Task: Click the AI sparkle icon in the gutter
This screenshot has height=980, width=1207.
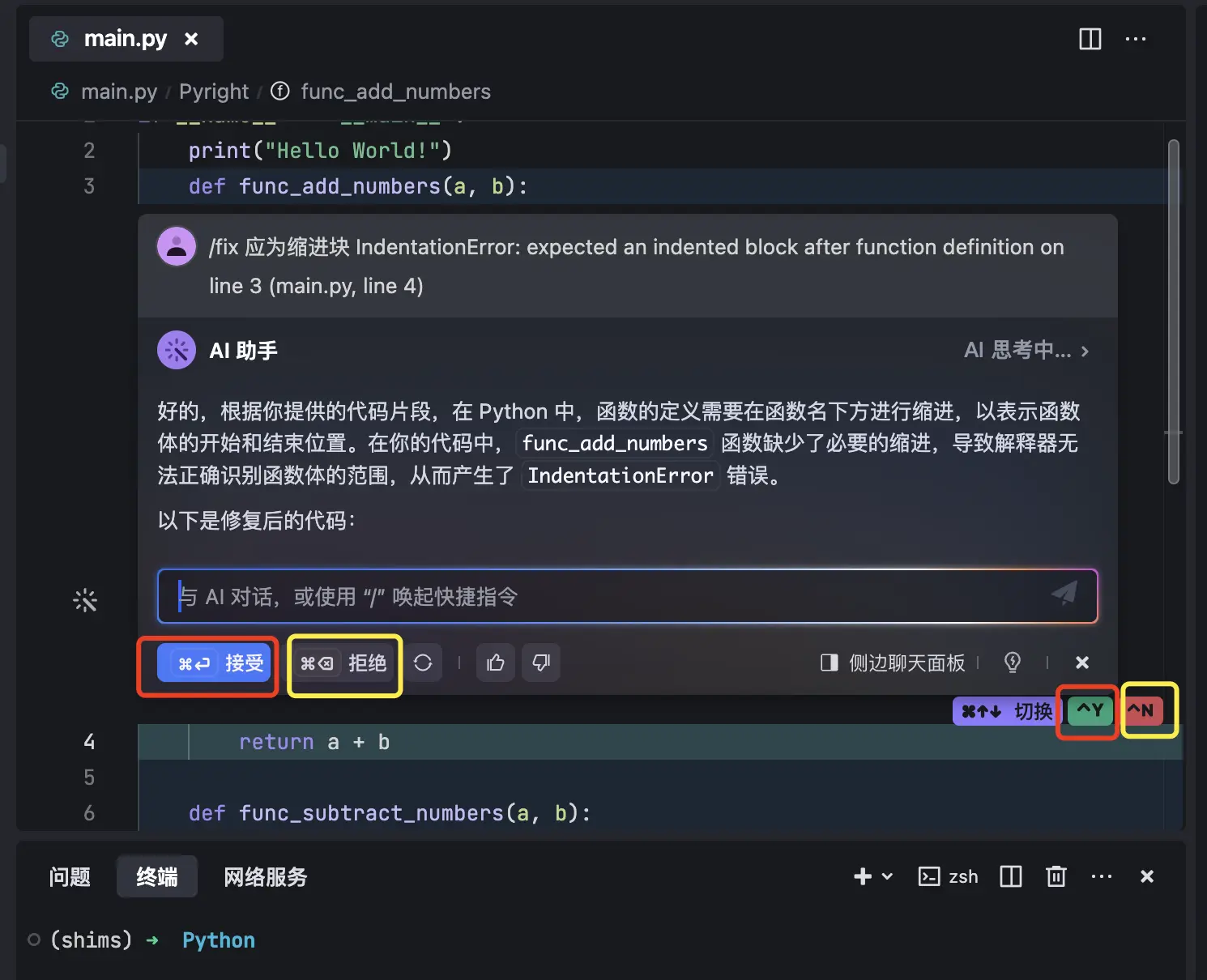Action: [x=85, y=600]
